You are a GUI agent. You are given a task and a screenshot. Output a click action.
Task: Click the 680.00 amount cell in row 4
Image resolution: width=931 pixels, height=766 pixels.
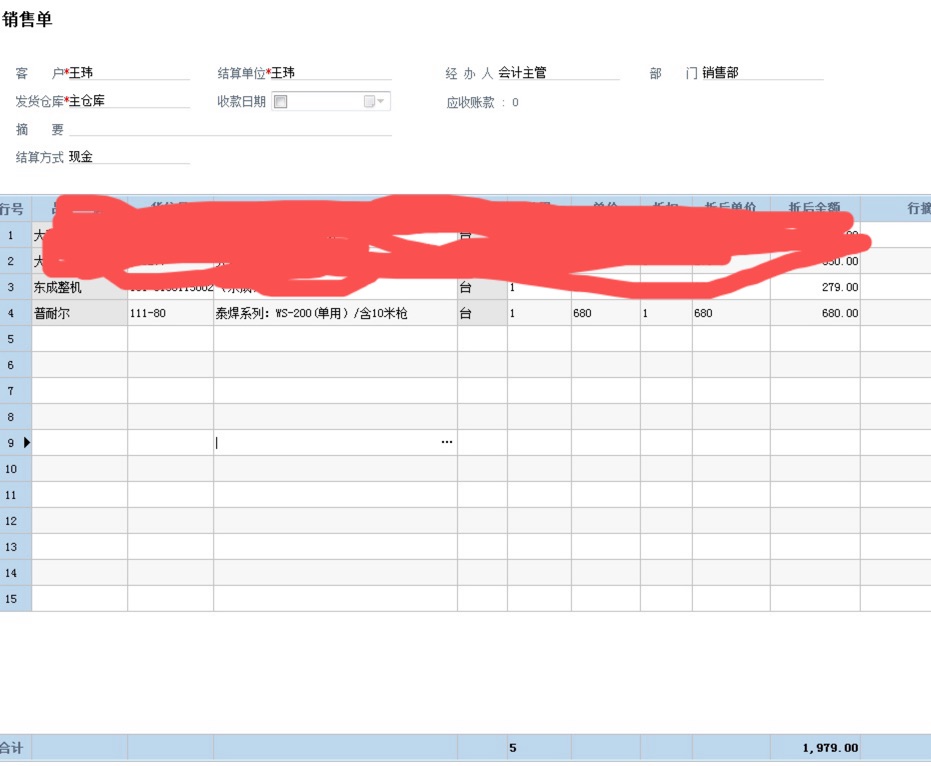(815, 313)
